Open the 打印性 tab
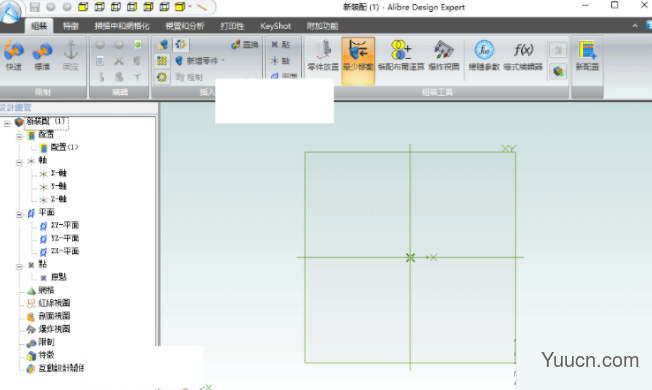This screenshot has height=390, width=652. [x=232, y=26]
